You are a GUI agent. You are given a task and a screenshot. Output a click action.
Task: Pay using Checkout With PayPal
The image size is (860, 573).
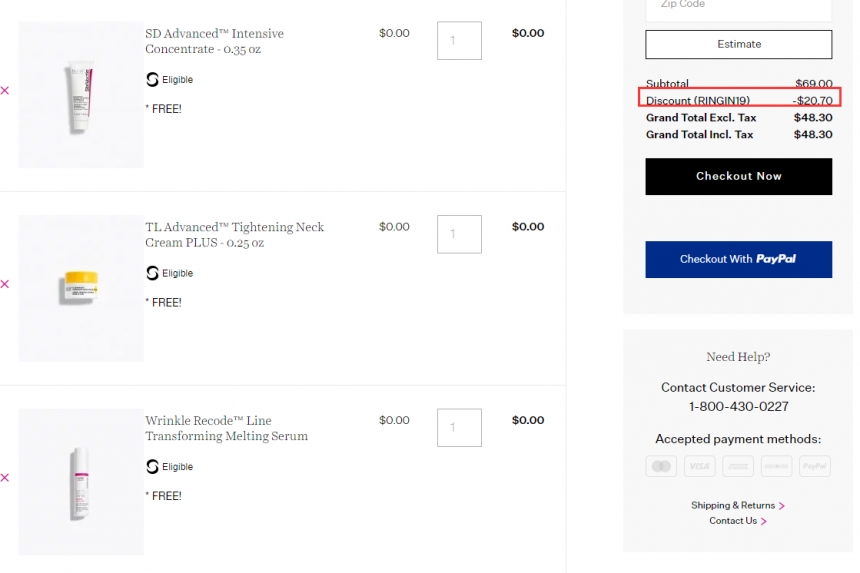point(738,259)
